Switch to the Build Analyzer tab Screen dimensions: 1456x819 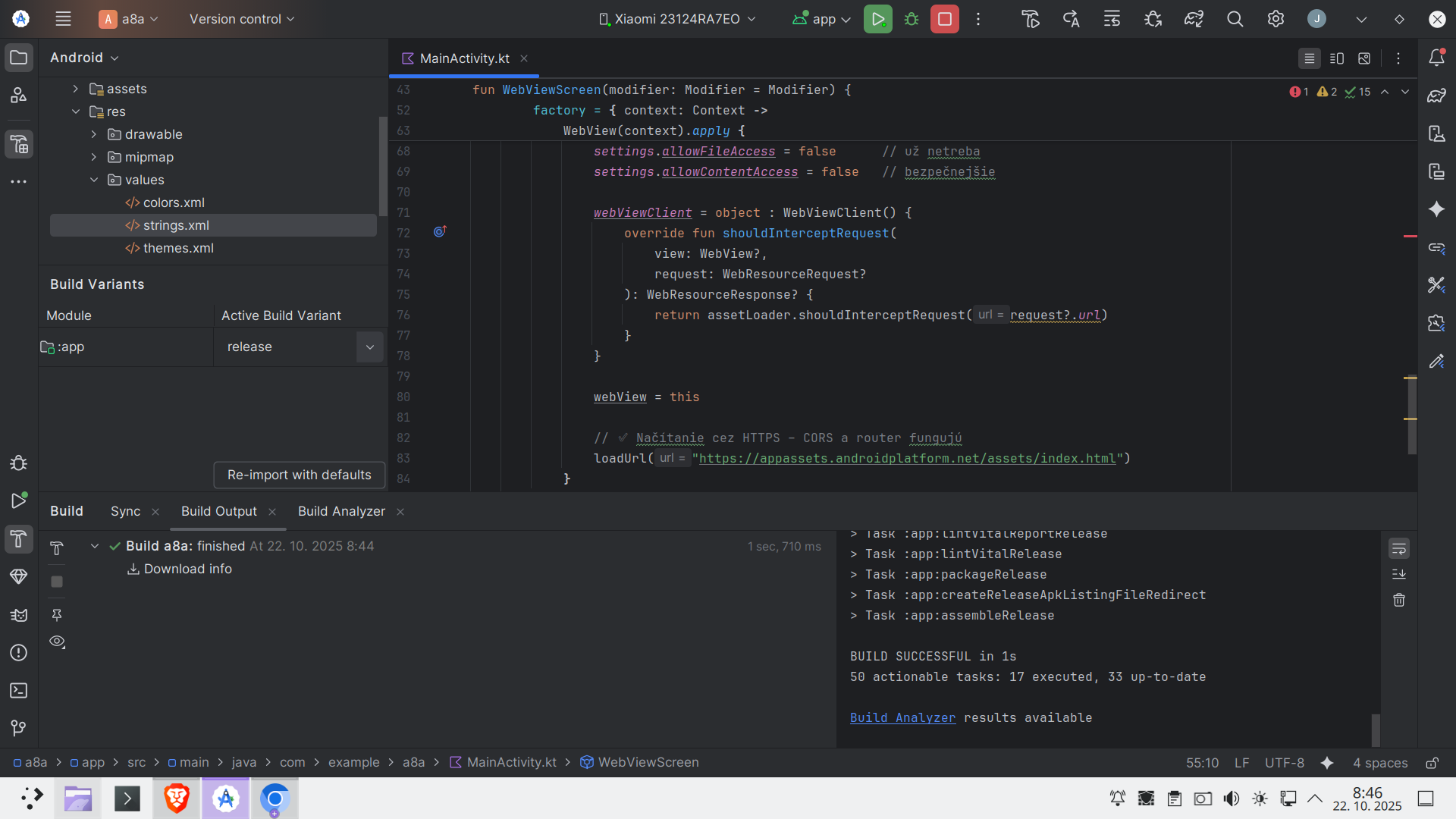click(341, 511)
